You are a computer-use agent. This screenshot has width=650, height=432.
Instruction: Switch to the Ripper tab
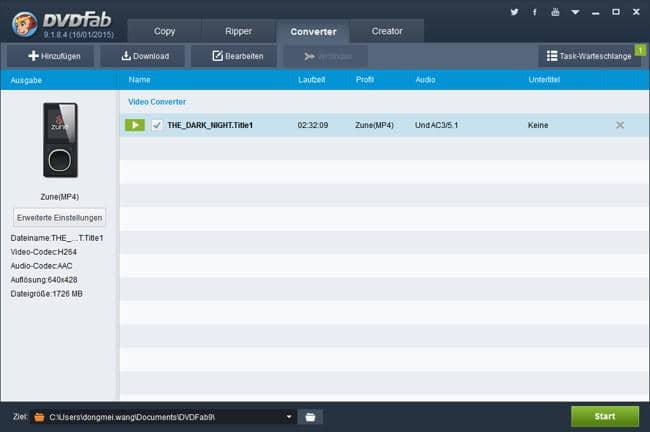(239, 31)
